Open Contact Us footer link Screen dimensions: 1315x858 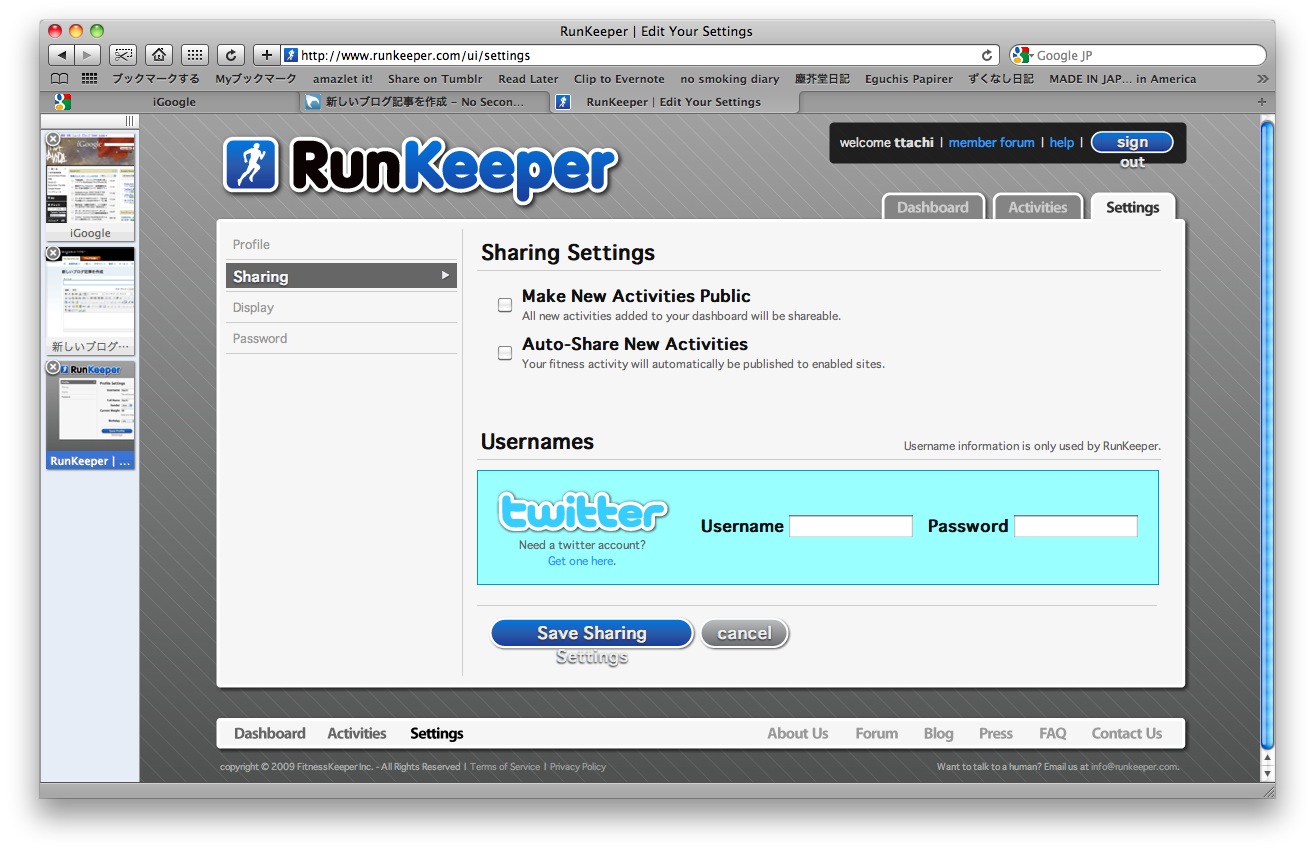point(1127,733)
